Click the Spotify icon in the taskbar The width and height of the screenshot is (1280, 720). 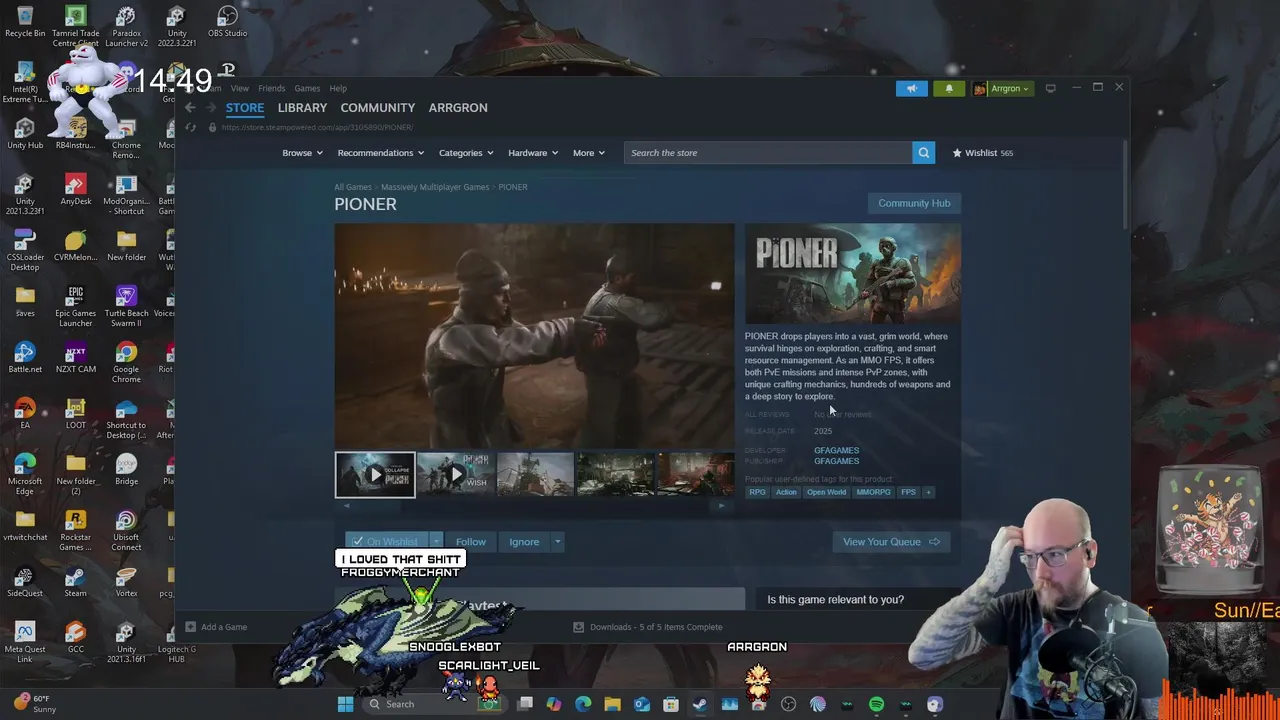point(877,704)
